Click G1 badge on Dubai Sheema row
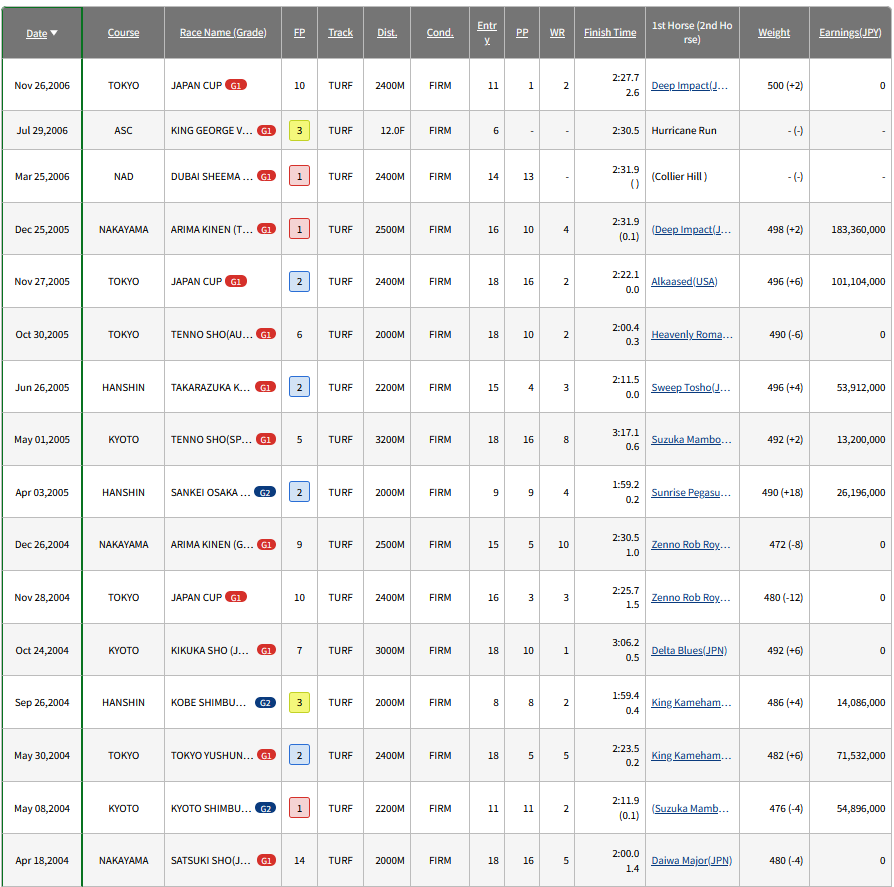The width and height of the screenshot is (894, 887). [x=266, y=176]
